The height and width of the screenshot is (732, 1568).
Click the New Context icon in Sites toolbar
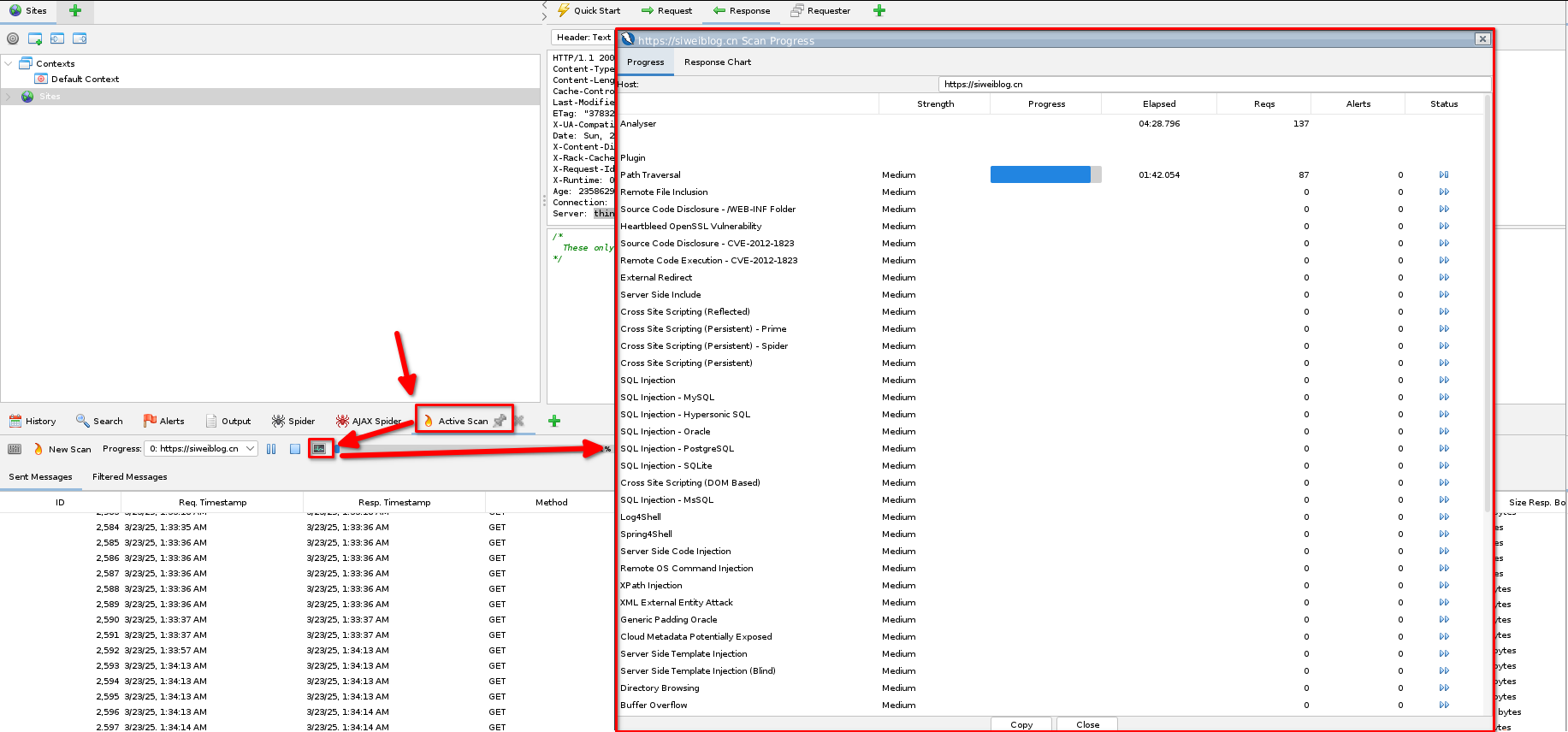click(35, 38)
